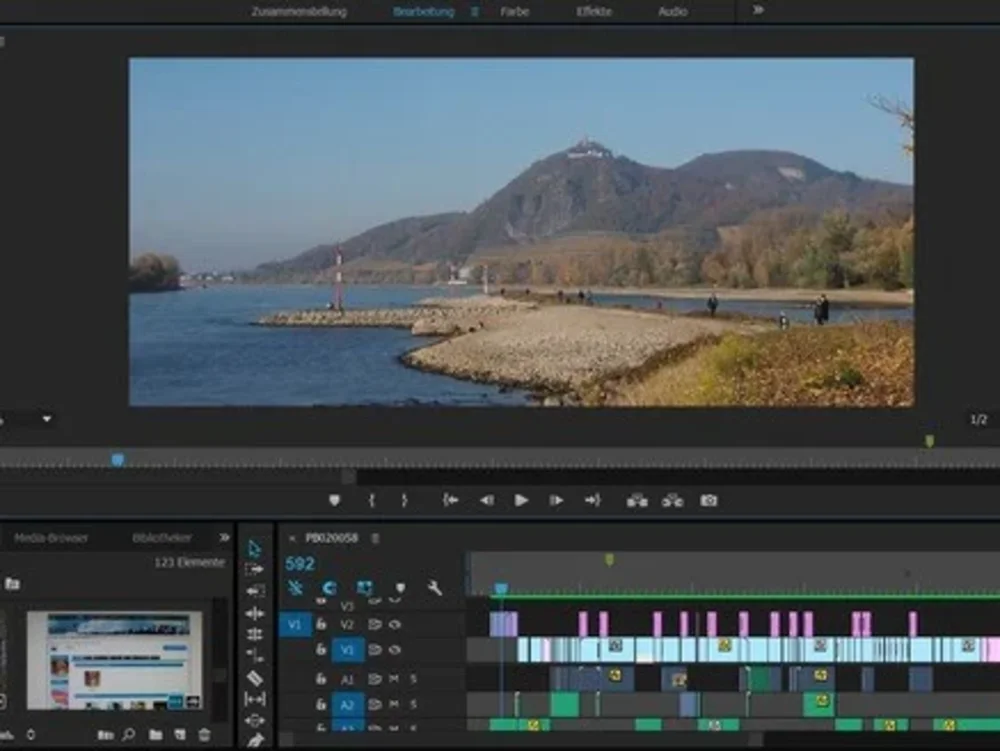Screen dimensions: 1000x751
Task: Open Bearbeitung workspace menu icon
Action: click(x=474, y=11)
